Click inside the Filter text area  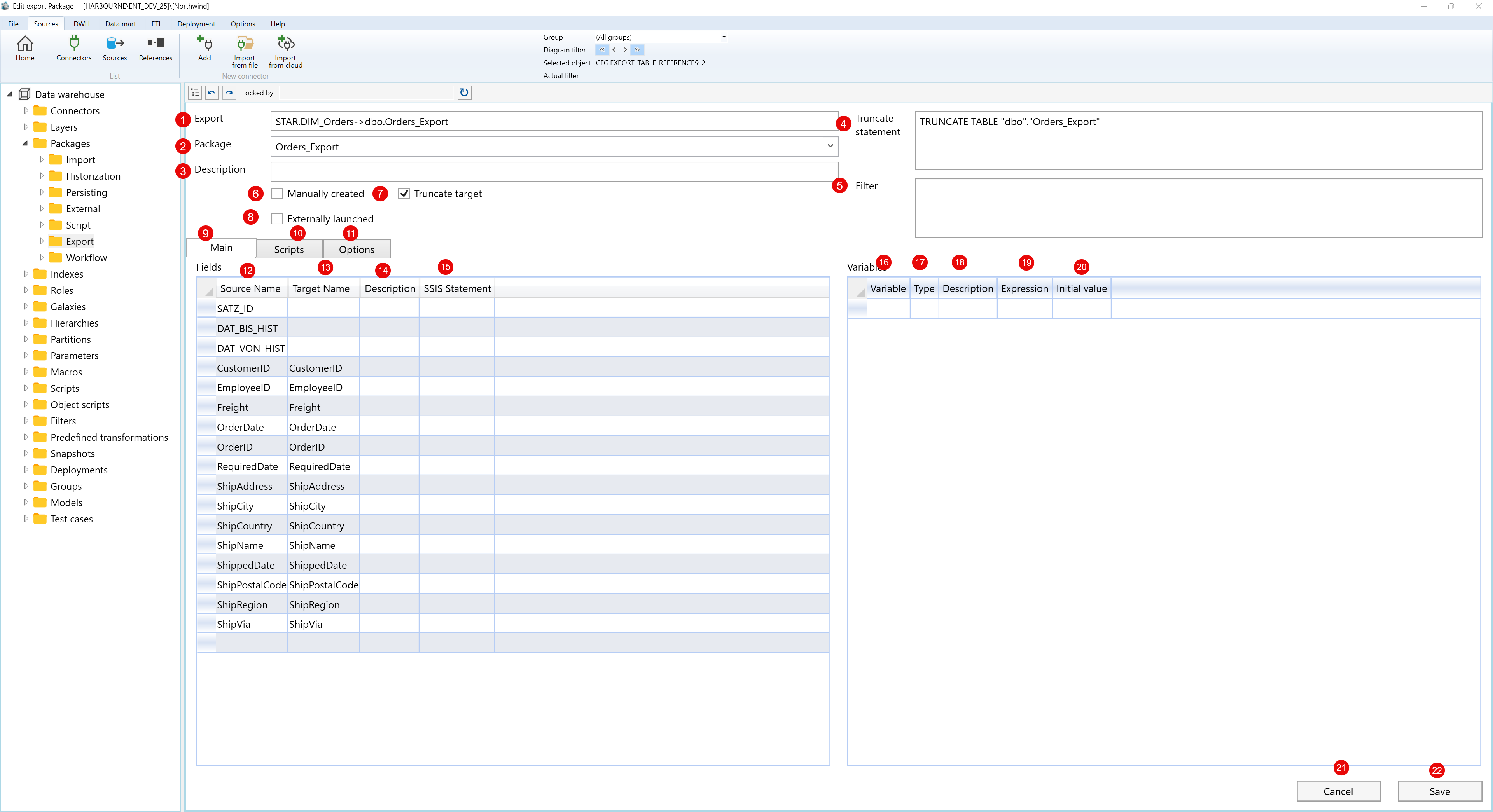tap(1198, 208)
